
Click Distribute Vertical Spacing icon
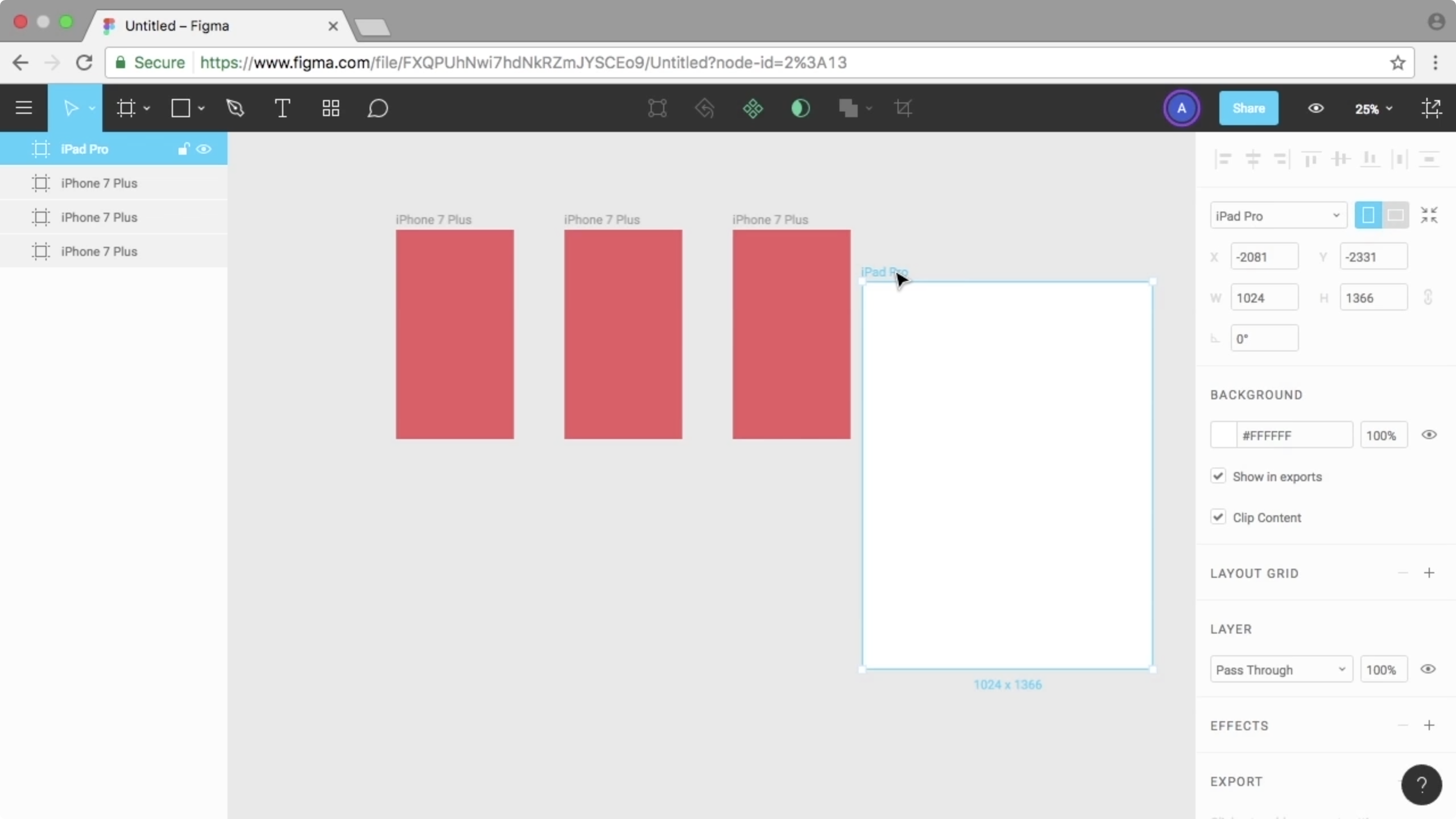click(1429, 159)
